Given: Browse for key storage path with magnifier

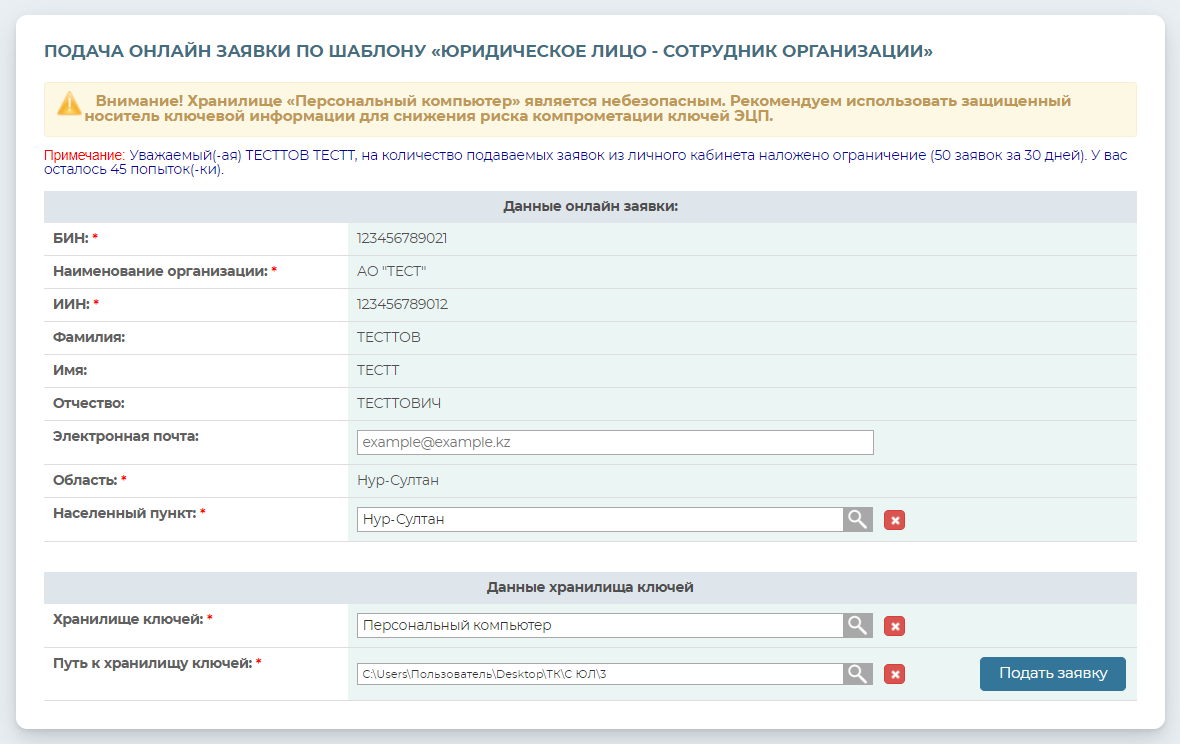Looking at the screenshot, I should click(x=858, y=673).
